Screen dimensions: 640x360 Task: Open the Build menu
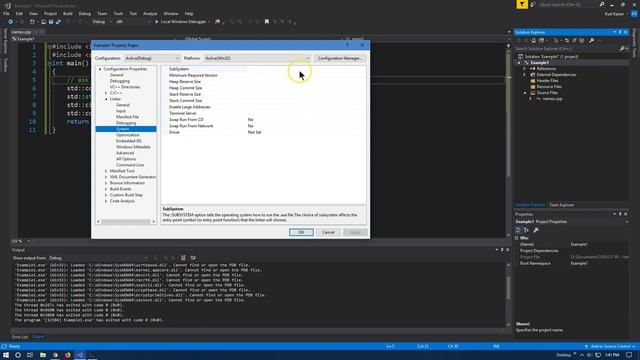(68, 13)
